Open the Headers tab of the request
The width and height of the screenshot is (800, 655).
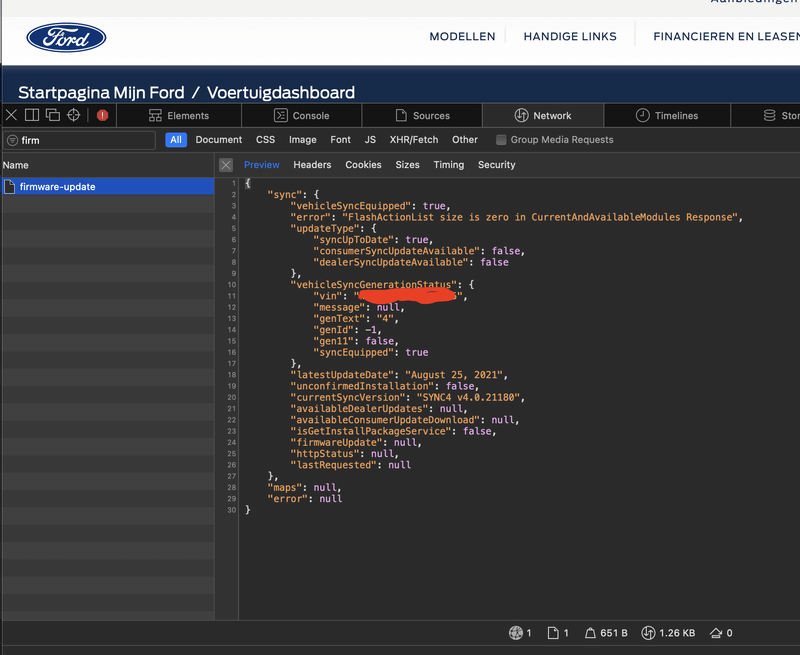(312, 165)
